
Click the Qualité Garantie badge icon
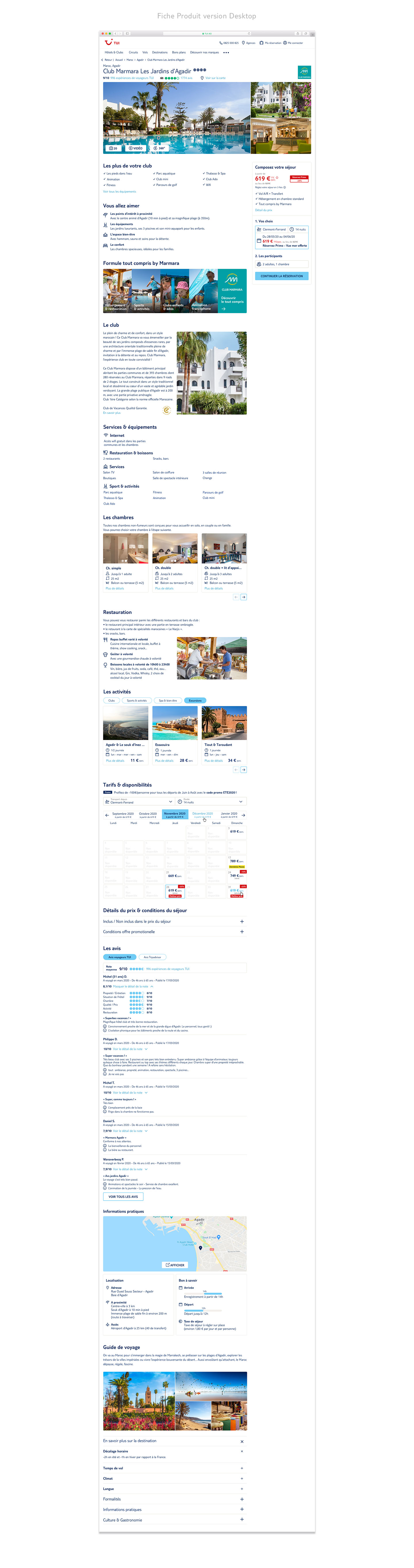point(167,410)
